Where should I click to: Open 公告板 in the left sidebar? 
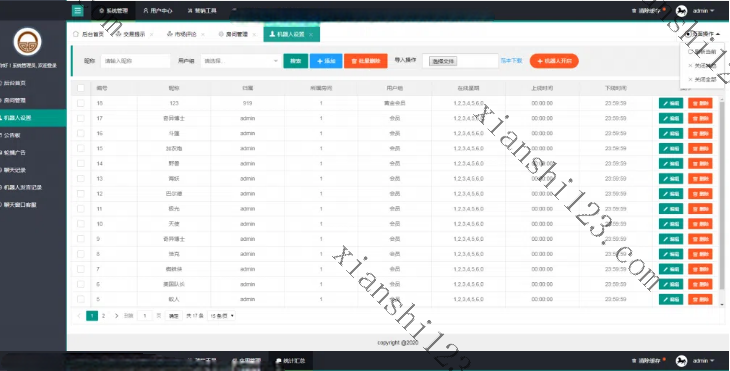pyautogui.click(x=12, y=135)
